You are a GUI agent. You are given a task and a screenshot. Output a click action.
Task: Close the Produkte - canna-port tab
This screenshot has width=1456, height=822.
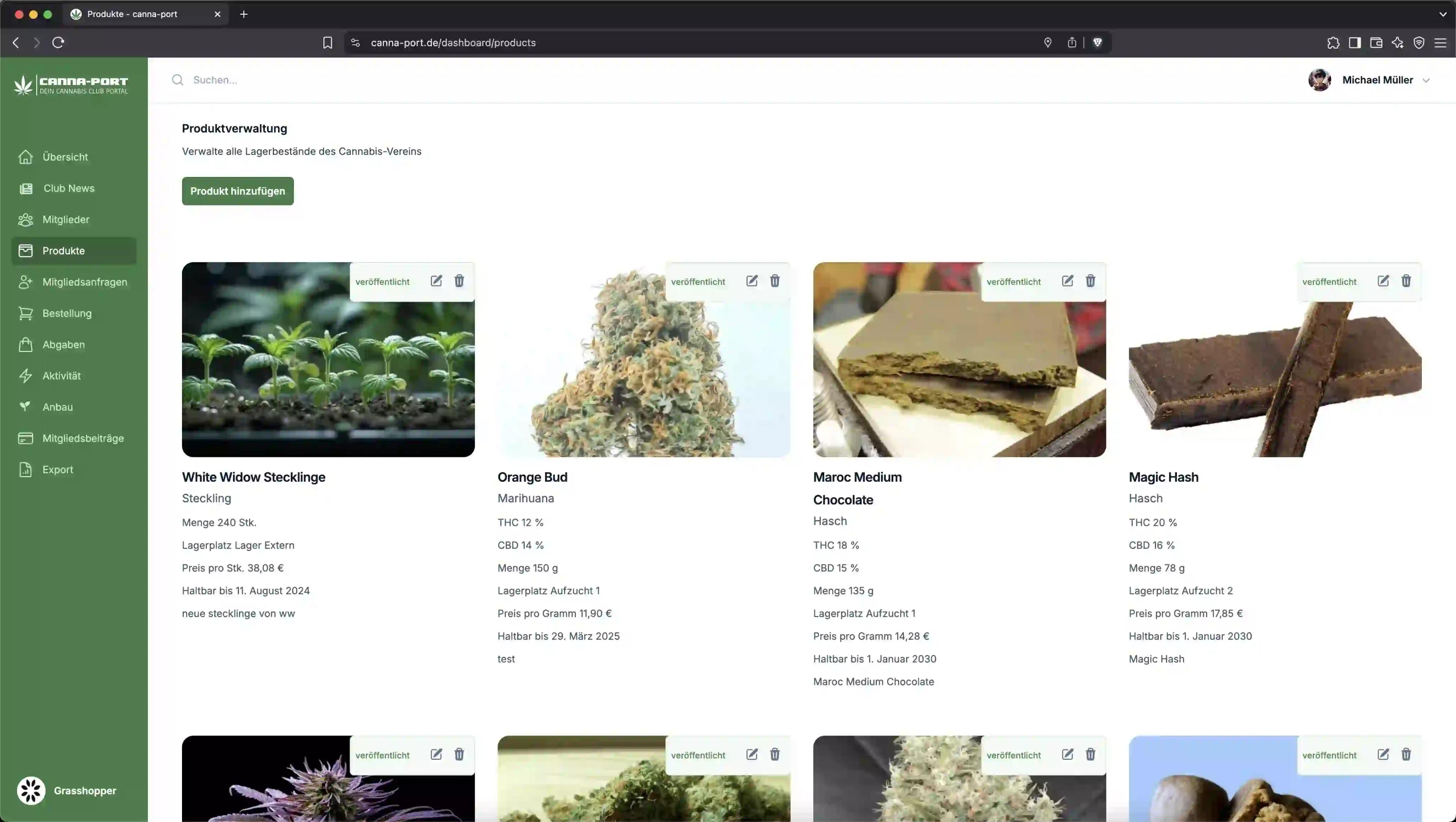(218, 14)
